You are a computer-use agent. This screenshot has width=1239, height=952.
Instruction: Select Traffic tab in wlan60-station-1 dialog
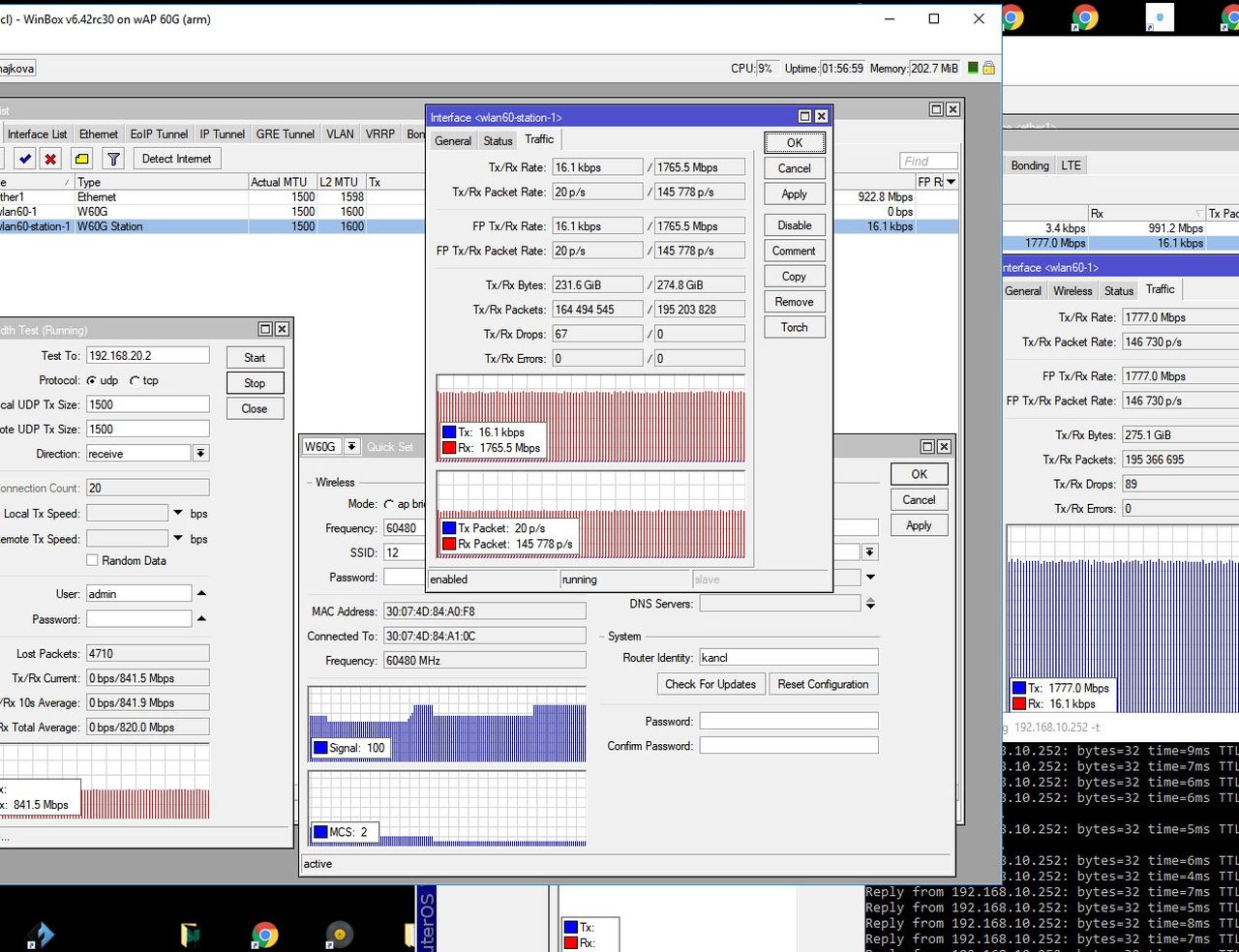(x=539, y=139)
